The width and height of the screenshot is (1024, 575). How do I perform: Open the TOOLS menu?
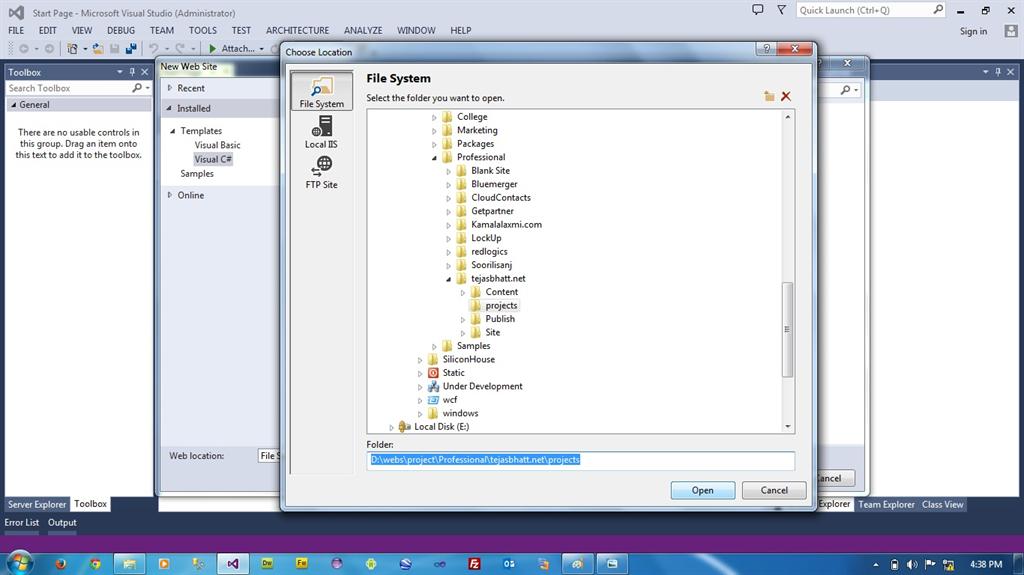[x=202, y=30]
